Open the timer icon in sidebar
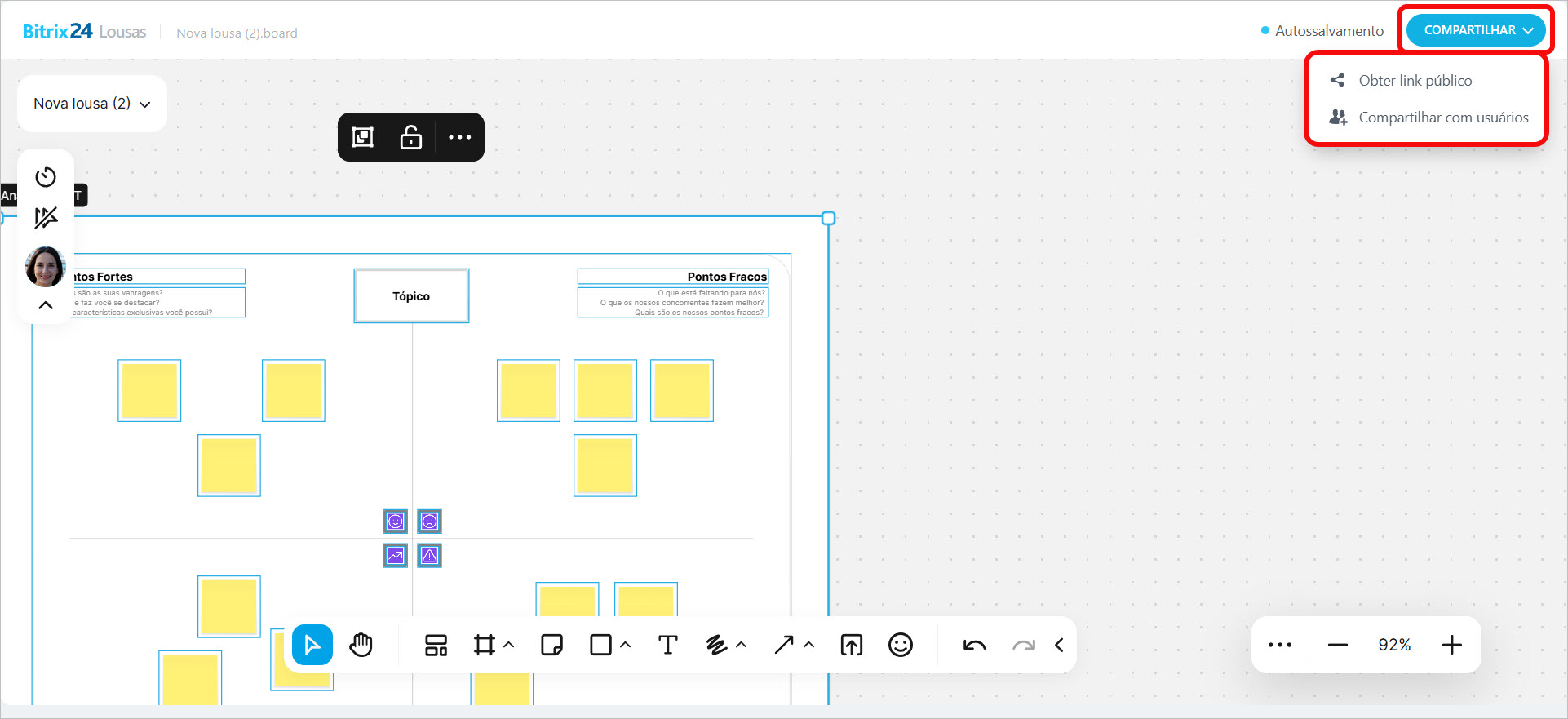 pyautogui.click(x=46, y=177)
